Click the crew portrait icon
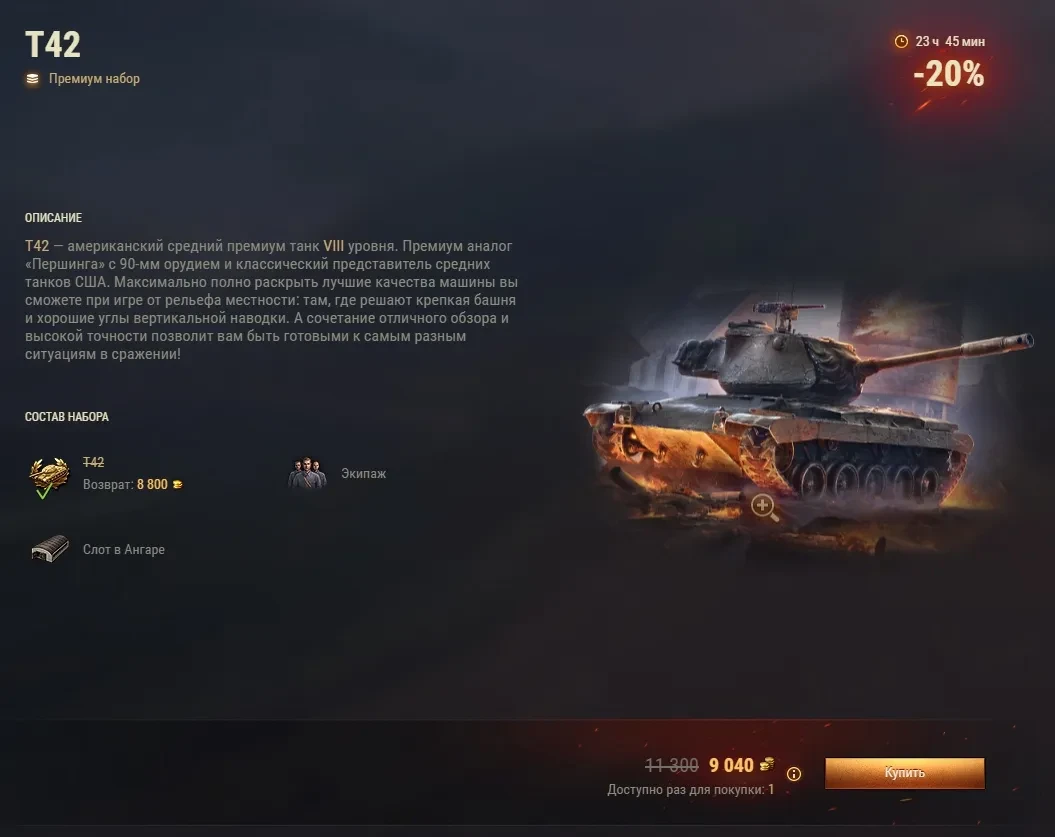Viewport: 1055px width, 837px height. 307,474
